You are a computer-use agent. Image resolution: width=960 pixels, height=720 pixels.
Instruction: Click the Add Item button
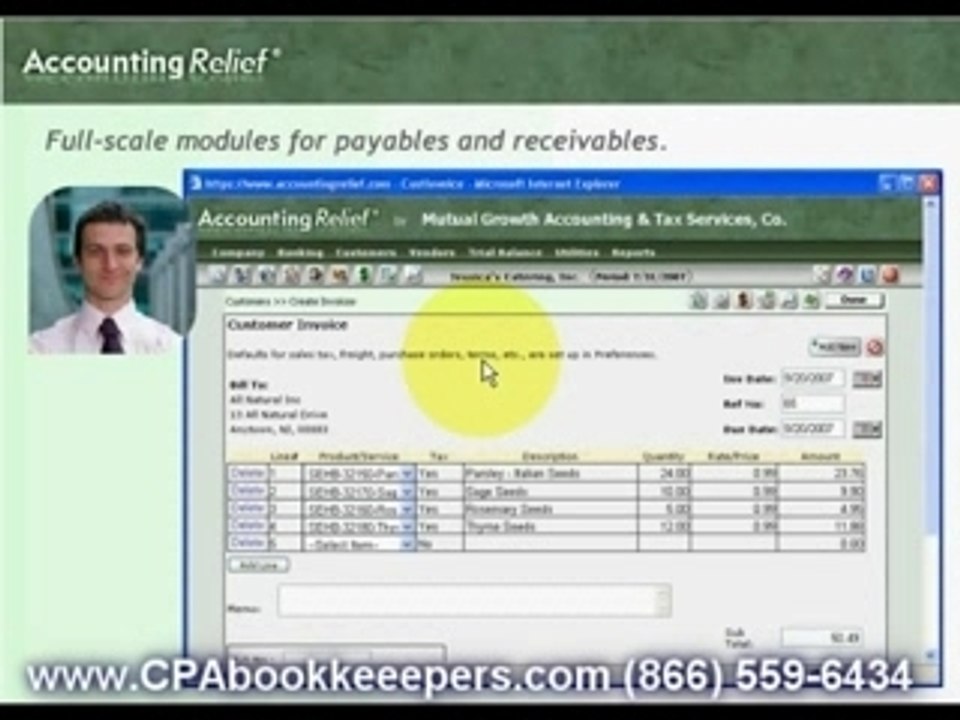click(835, 347)
